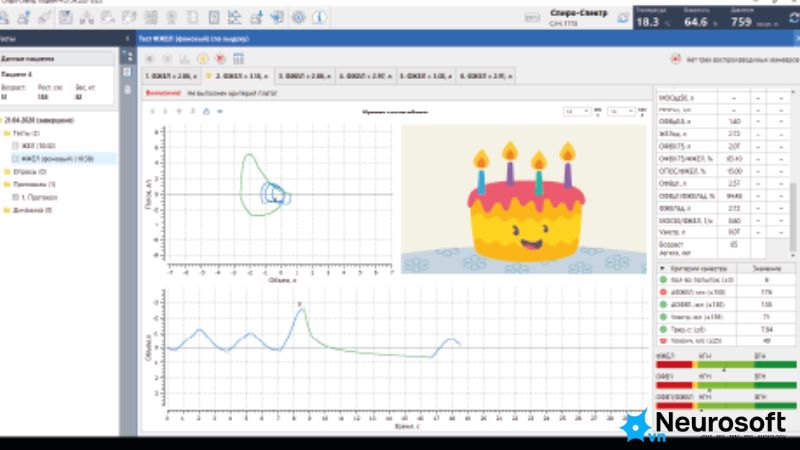The height and width of the screenshot is (450, 800).
Task: Click the ФЖЕЛ red-green norm color bar
Action: click(x=726, y=364)
